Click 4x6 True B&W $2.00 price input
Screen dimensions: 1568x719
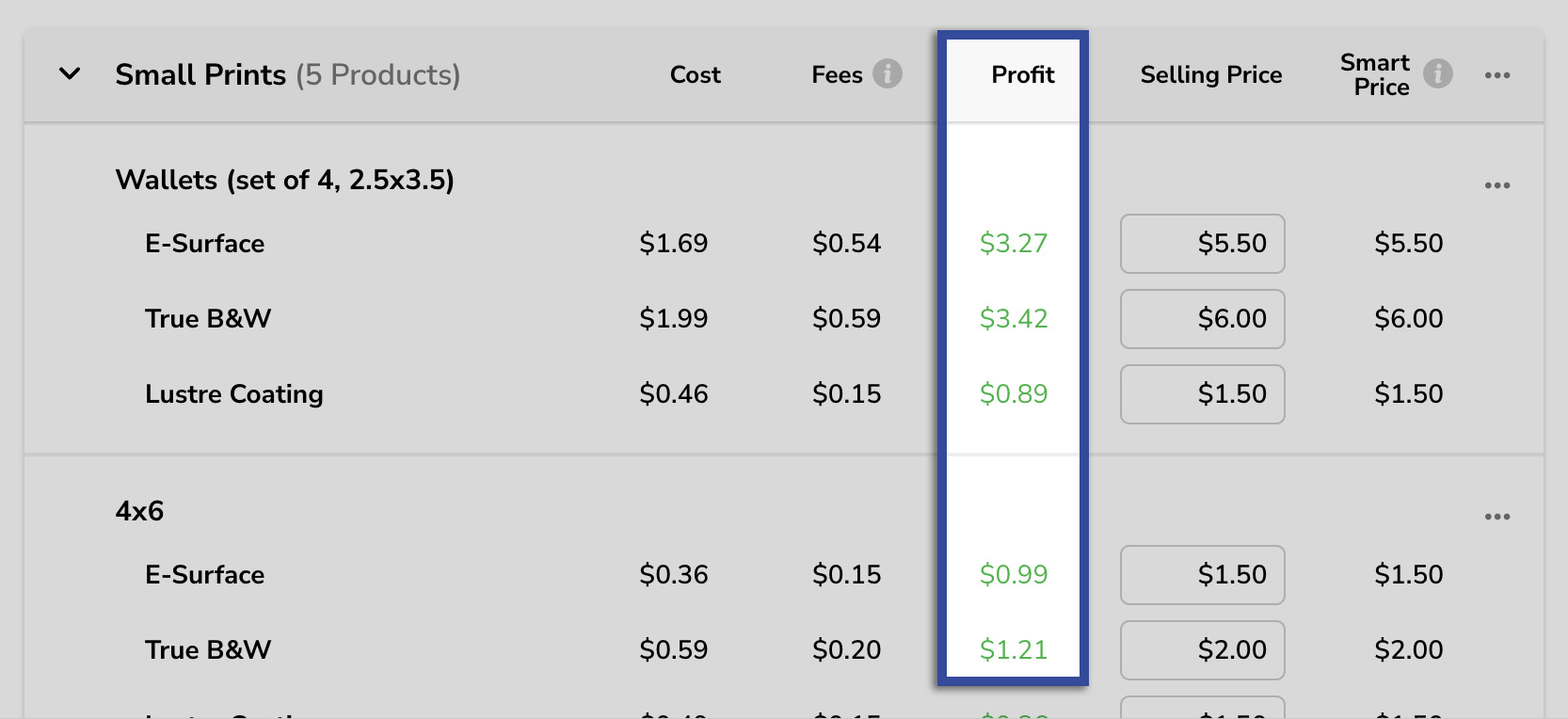[x=1202, y=650]
